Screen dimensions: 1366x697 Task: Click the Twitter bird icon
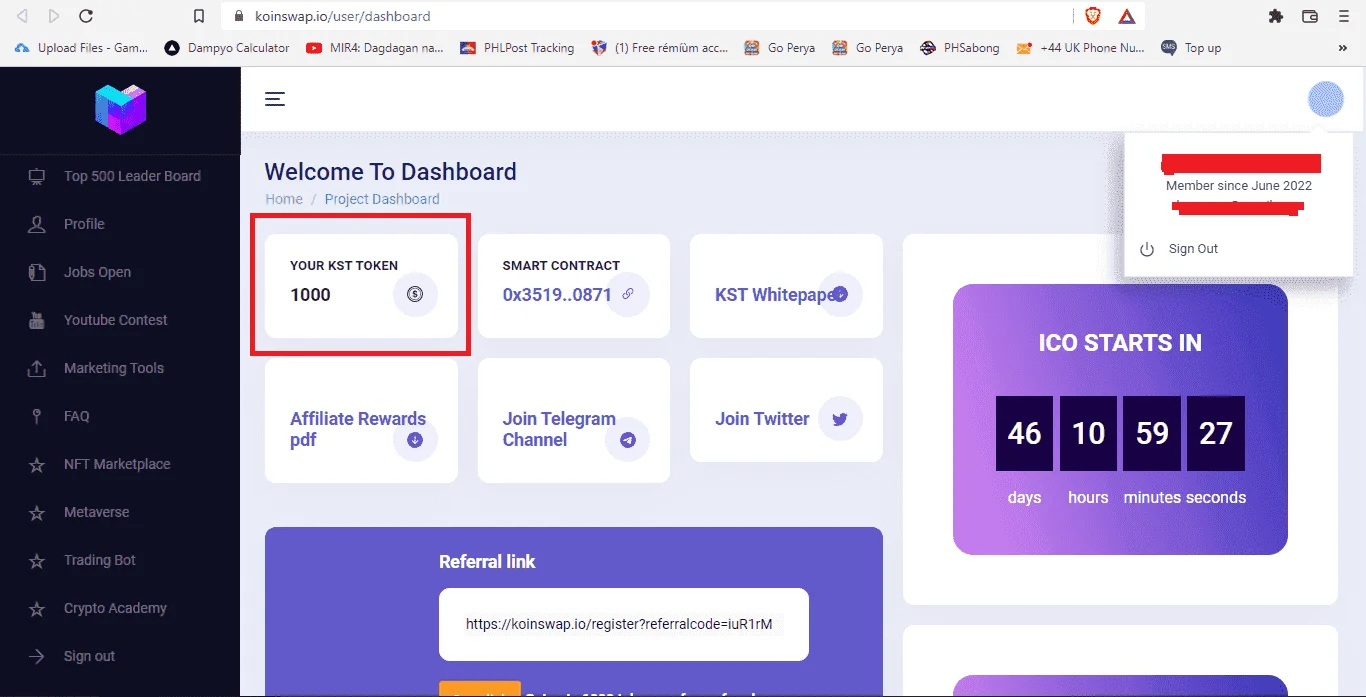[840, 419]
